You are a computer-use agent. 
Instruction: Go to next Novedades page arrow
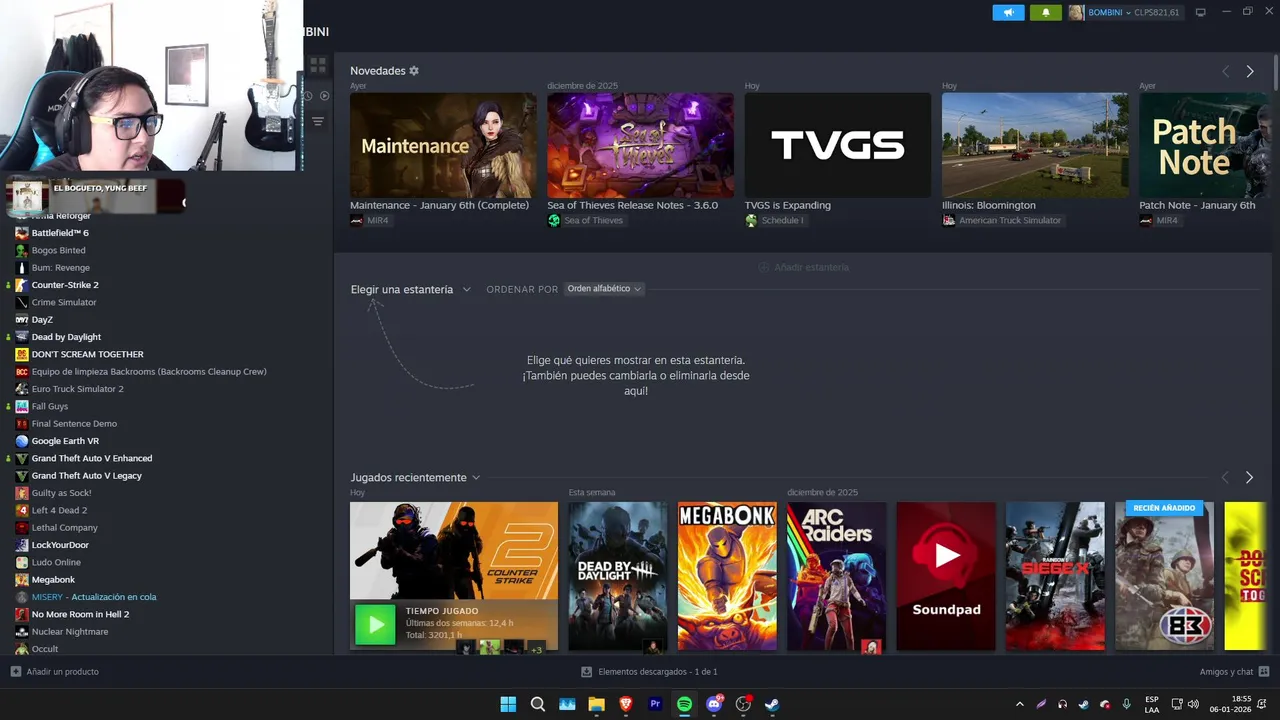tap(1250, 71)
